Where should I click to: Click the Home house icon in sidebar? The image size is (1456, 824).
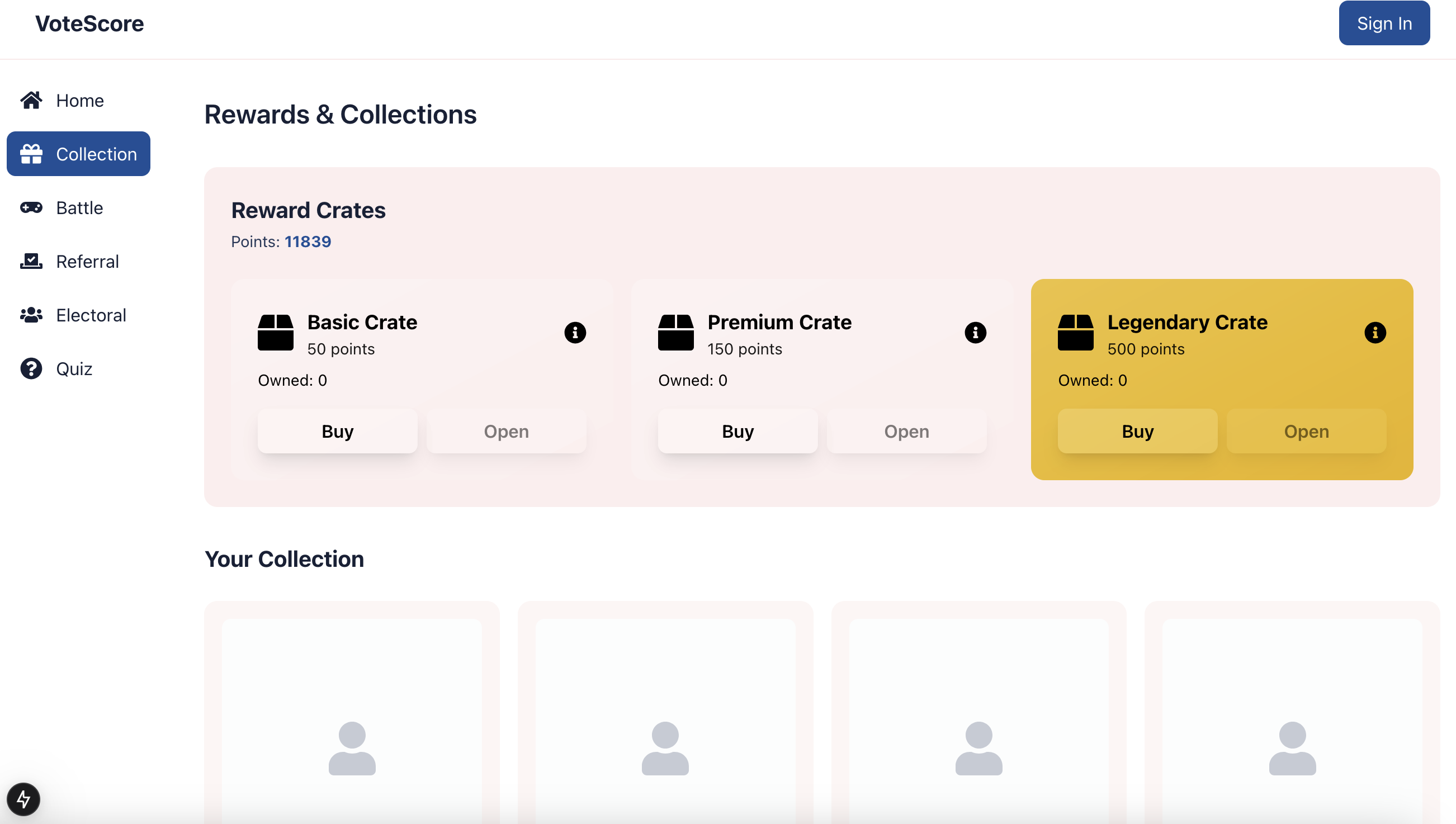[x=31, y=100]
